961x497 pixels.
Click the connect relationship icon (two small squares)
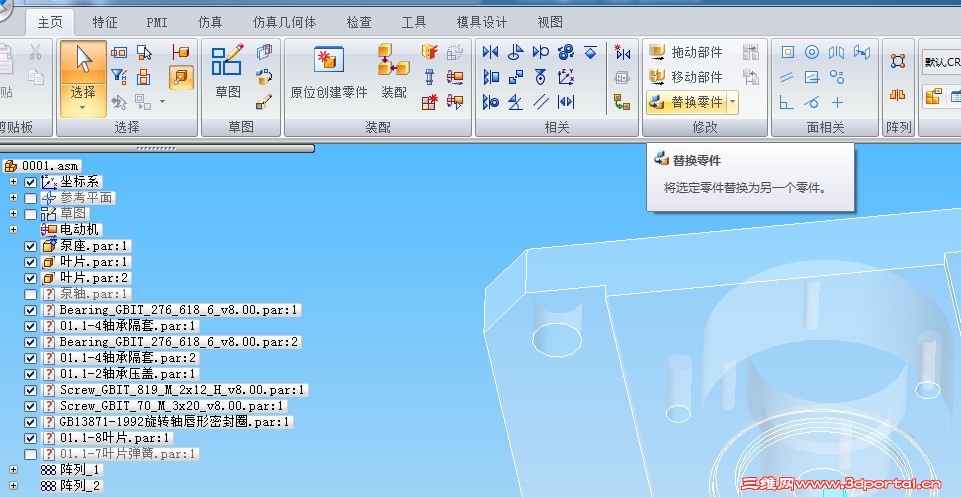[x=515, y=77]
